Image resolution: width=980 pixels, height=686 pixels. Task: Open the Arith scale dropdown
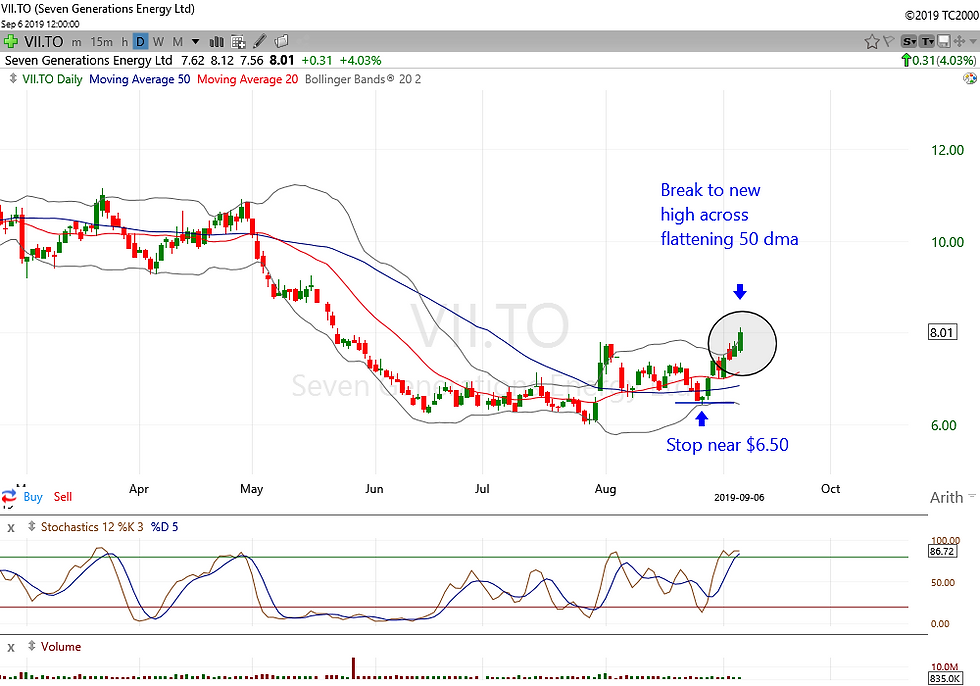[x=952, y=497]
